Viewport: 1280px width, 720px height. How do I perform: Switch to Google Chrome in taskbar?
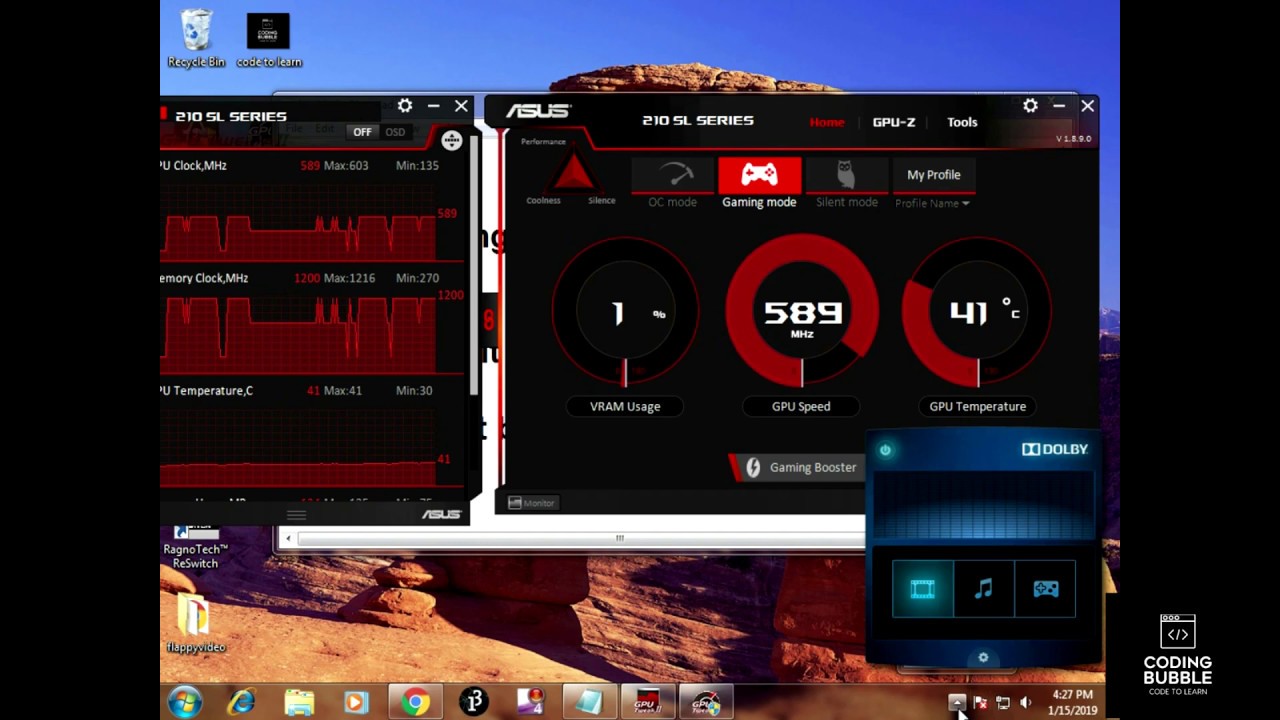(415, 702)
